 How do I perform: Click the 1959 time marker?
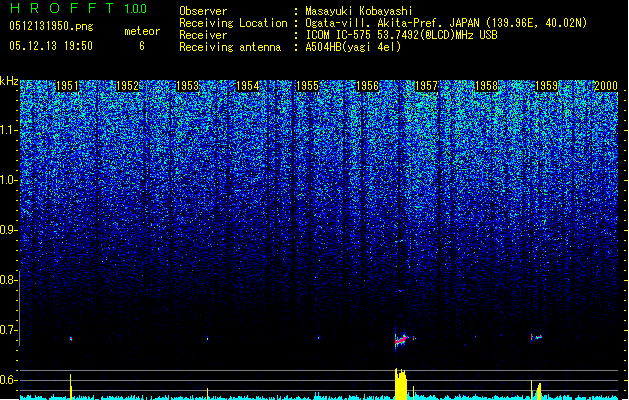coord(546,86)
